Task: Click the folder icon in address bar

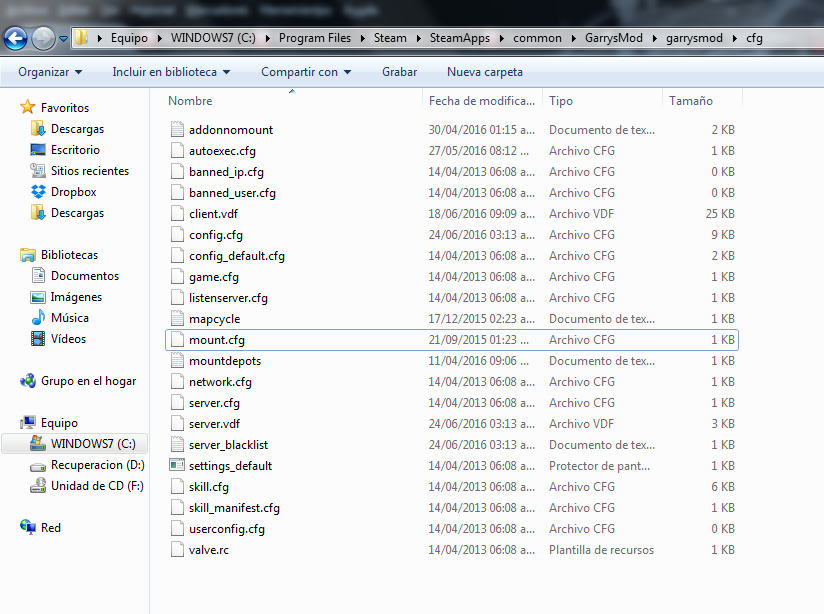Action: [x=81, y=37]
